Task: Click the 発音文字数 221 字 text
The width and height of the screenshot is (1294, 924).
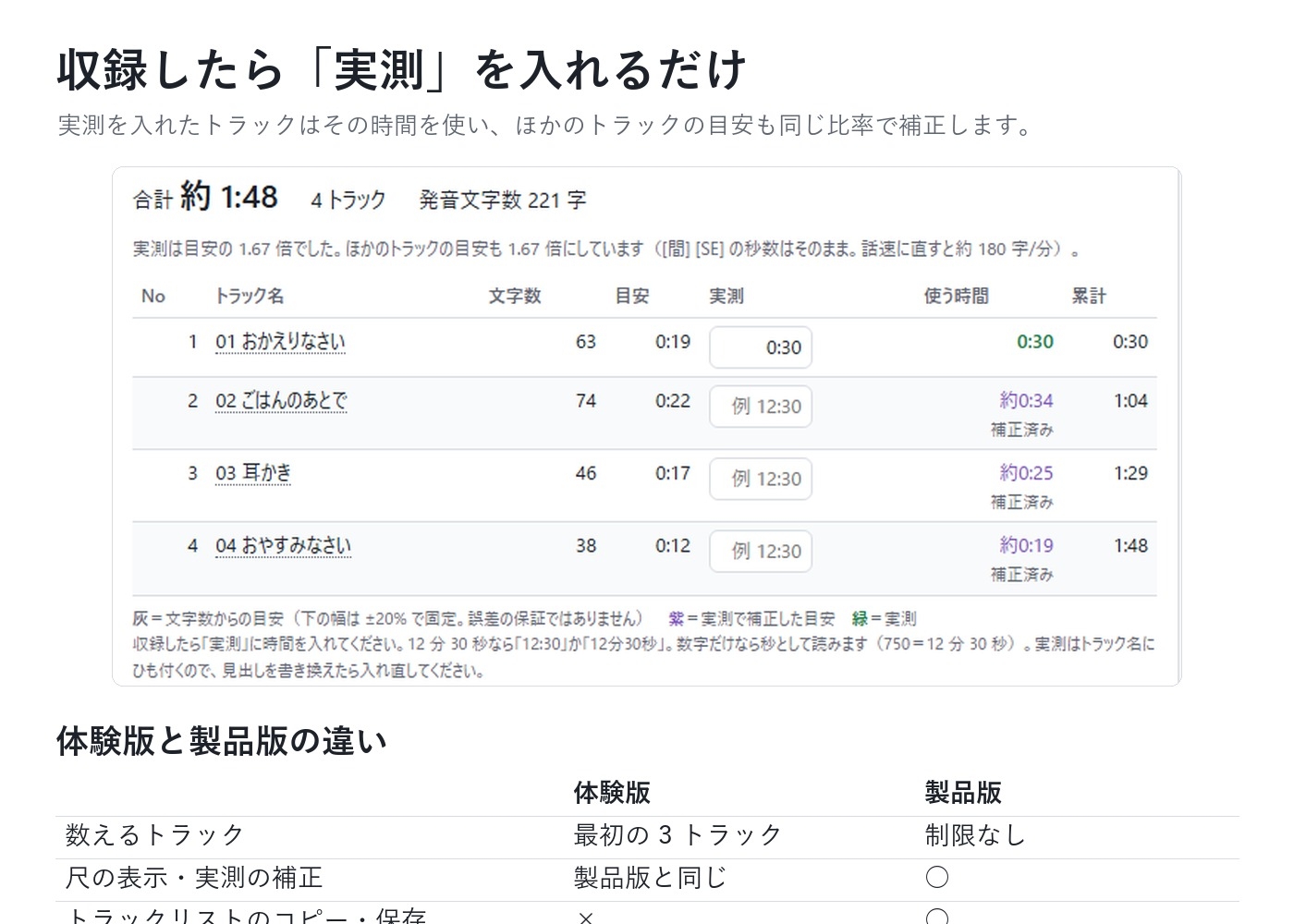Action: pos(503,200)
